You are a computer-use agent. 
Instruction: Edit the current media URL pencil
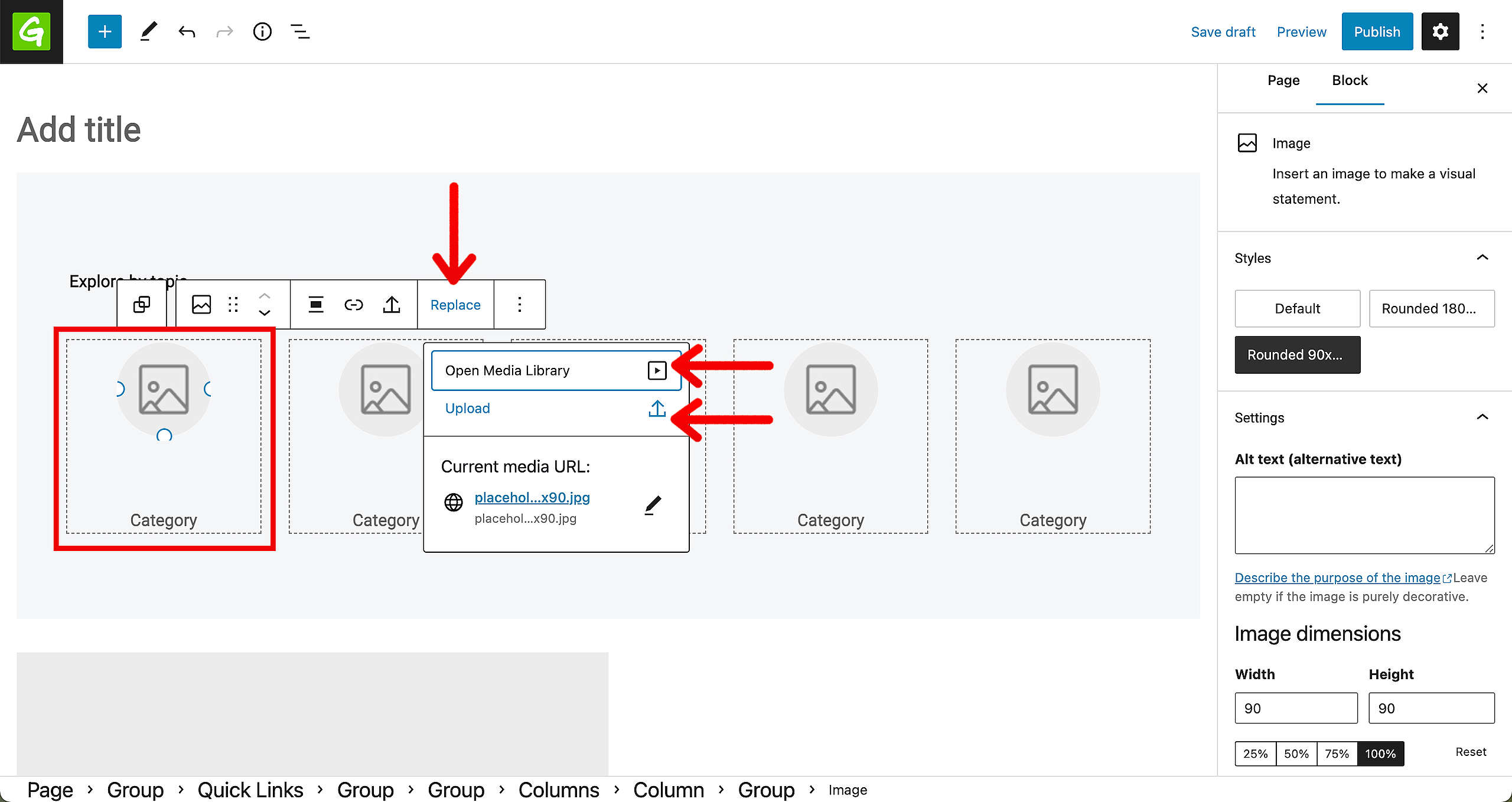click(x=653, y=506)
